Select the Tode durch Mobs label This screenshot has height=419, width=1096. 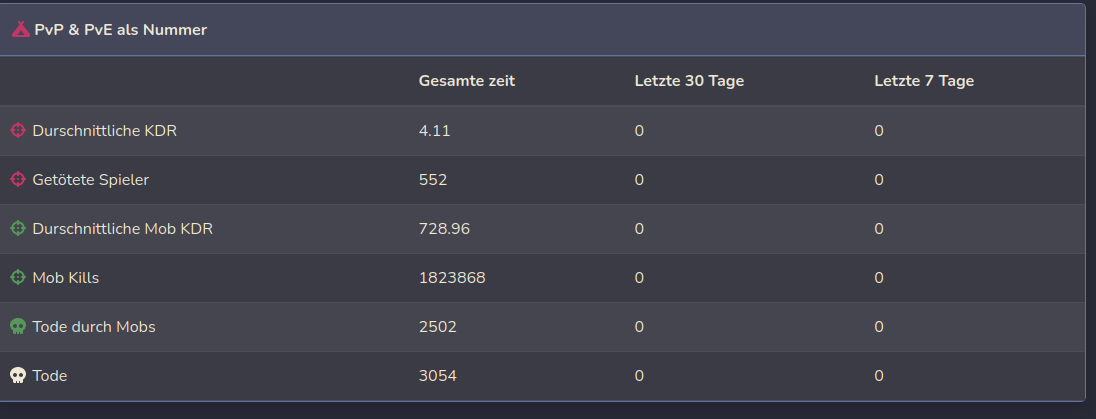tap(93, 327)
